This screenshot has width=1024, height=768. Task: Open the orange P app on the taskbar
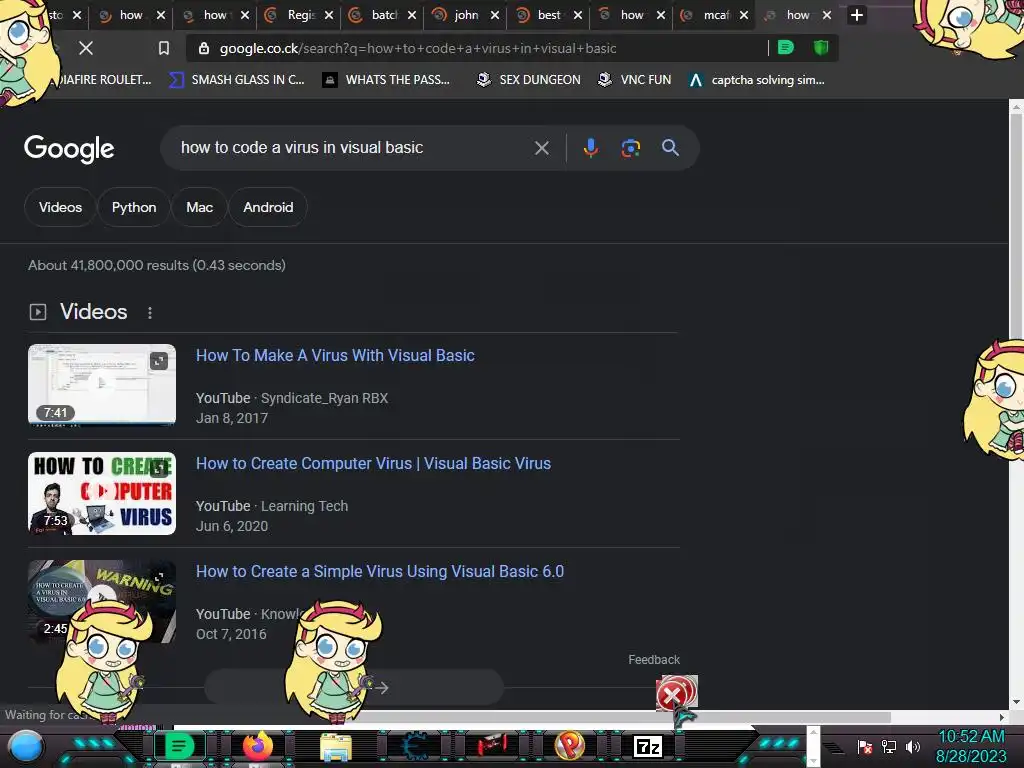pyautogui.click(x=569, y=746)
